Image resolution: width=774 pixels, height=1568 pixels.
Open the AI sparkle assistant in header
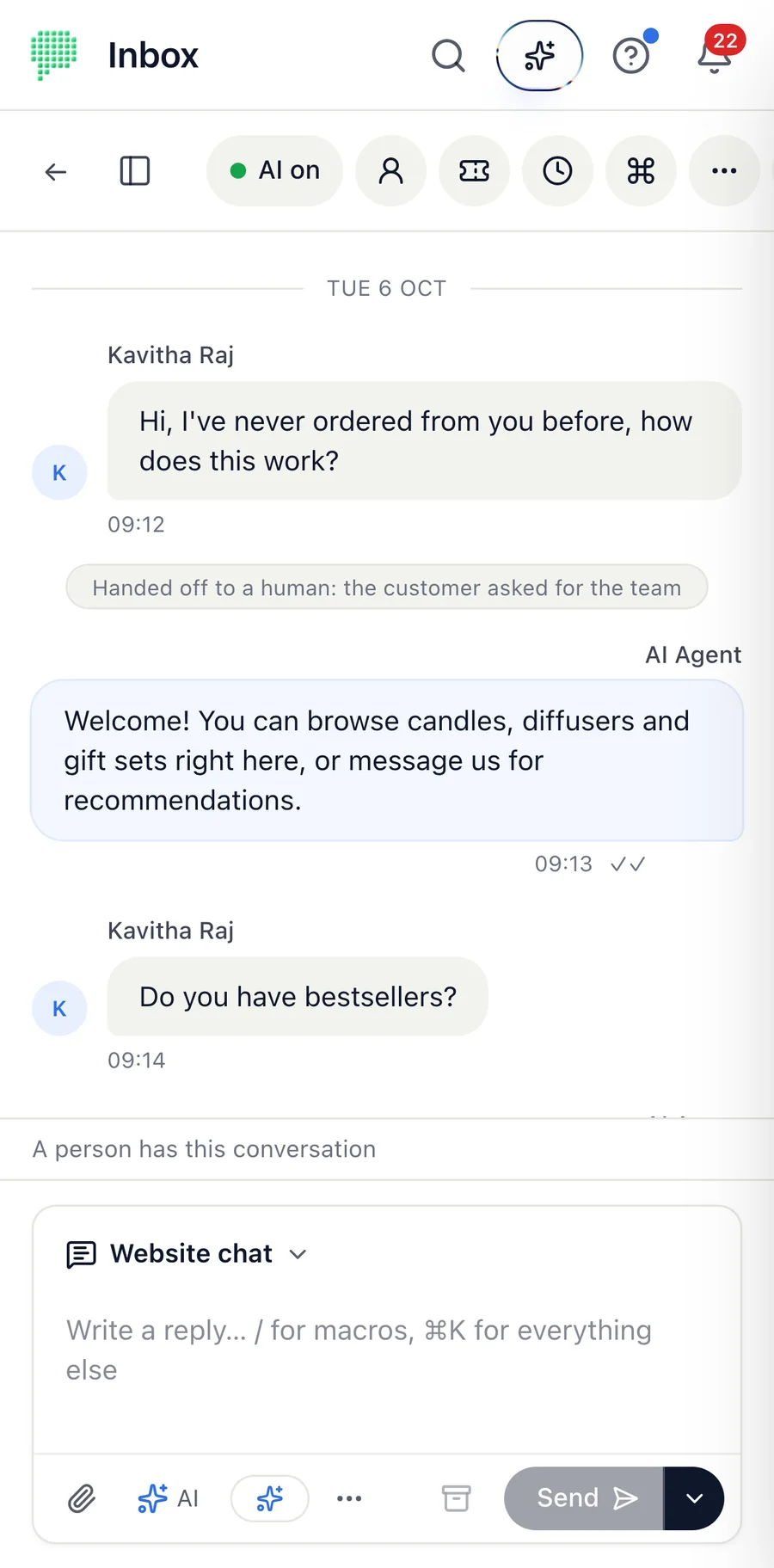(x=539, y=56)
